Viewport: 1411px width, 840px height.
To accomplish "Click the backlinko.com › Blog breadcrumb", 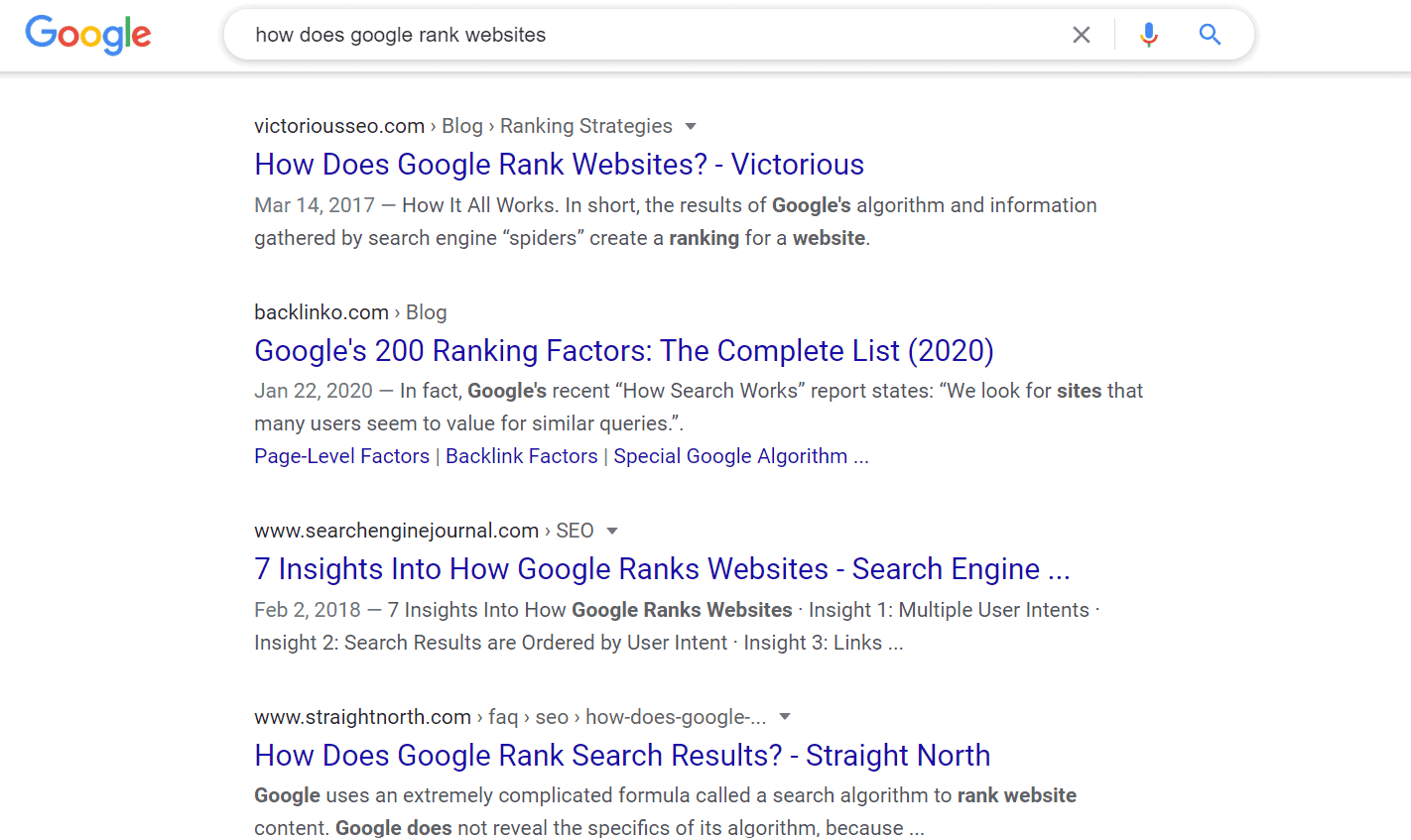I will click(x=350, y=312).
